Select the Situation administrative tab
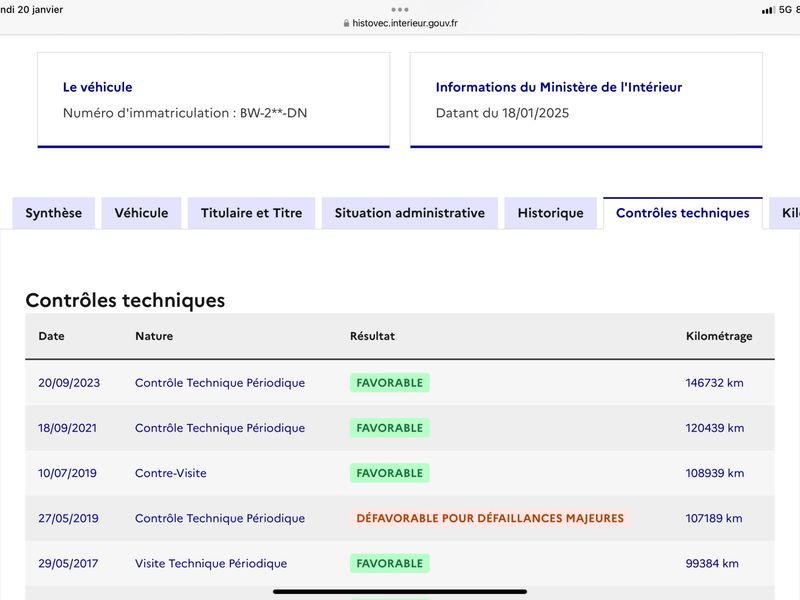Screen dimensions: 800x600 (410, 213)
